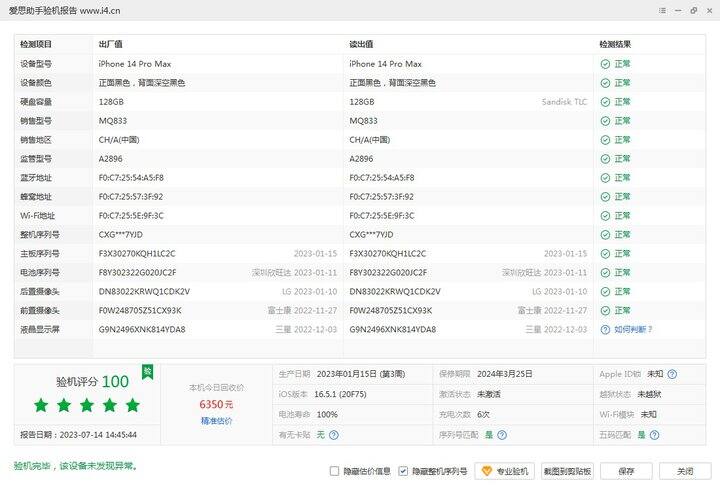Click help icon next to 五码匹配
720x490 pixels.
pyautogui.click(x=655, y=434)
